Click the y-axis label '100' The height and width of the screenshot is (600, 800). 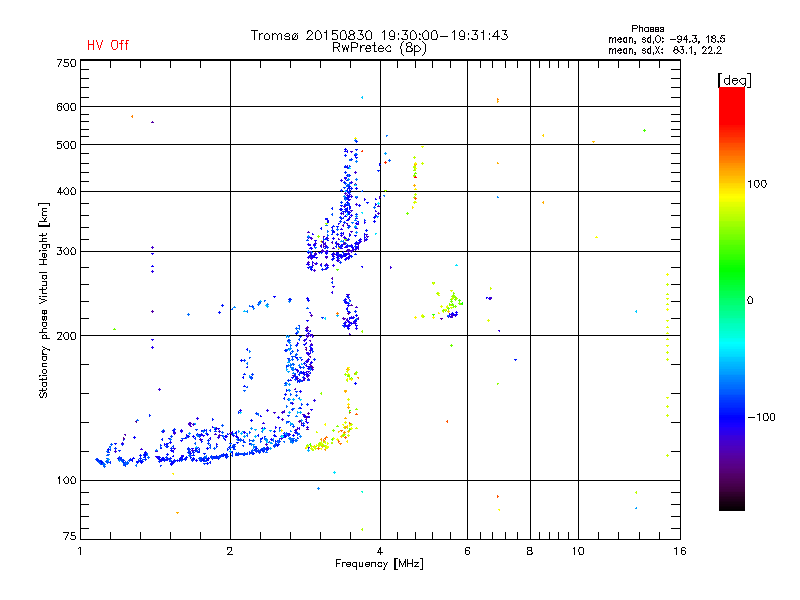click(66, 480)
